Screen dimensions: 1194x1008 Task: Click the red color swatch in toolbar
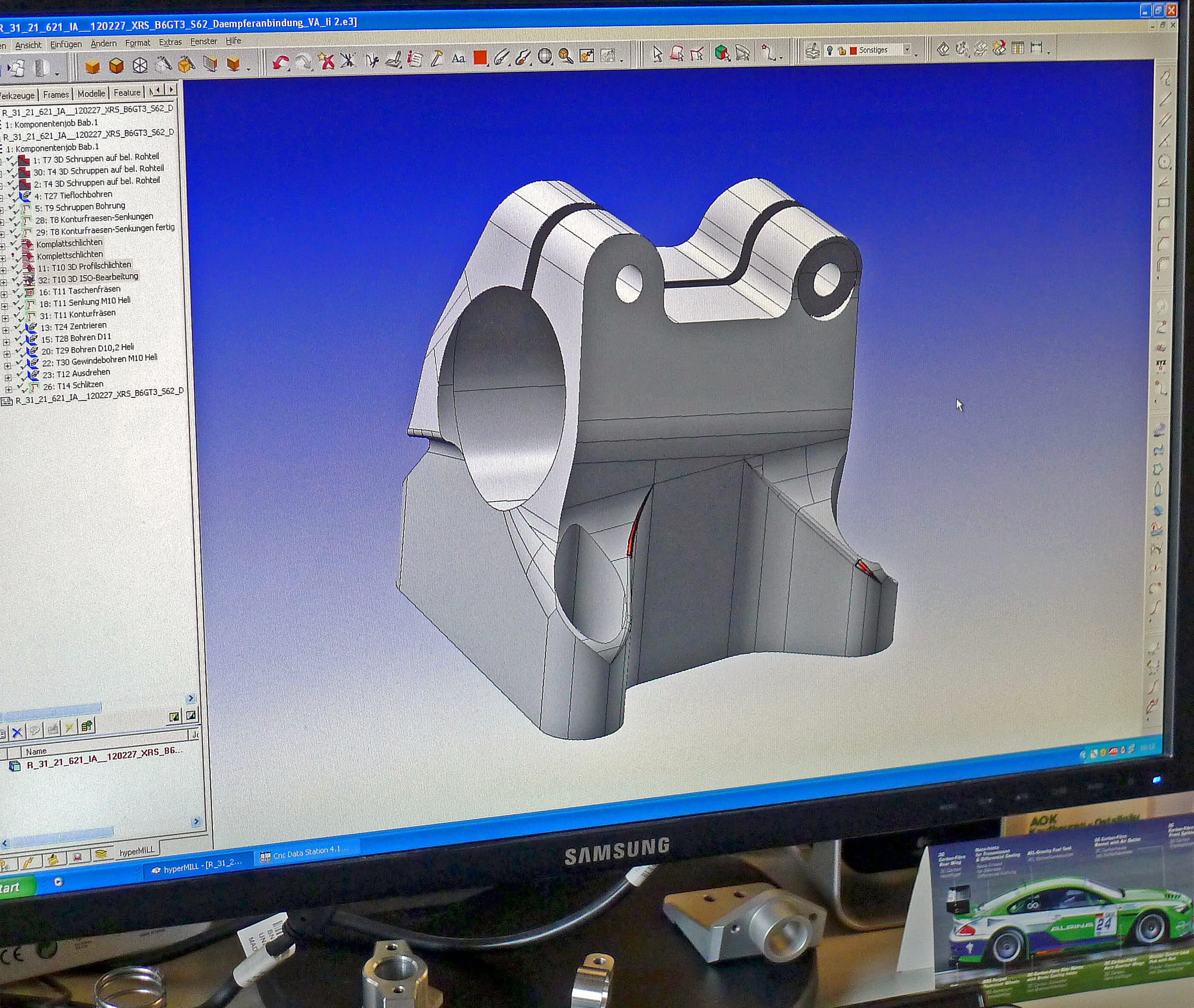click(x=480, y=58)
